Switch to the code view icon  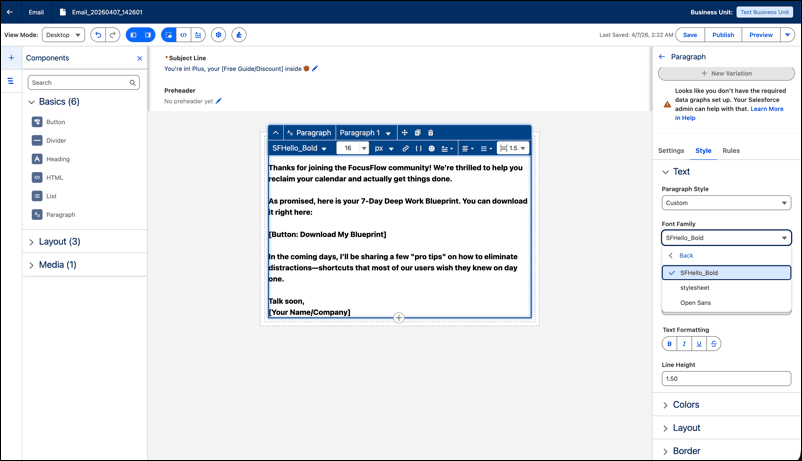click(x=183, y=35)
